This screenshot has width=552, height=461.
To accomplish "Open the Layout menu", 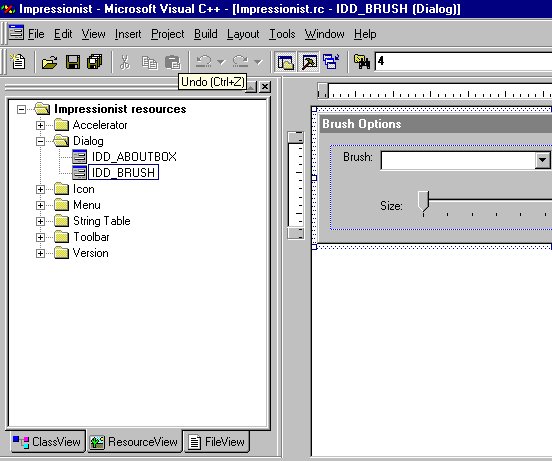I will pyautogui.click(x=243, y=34).
